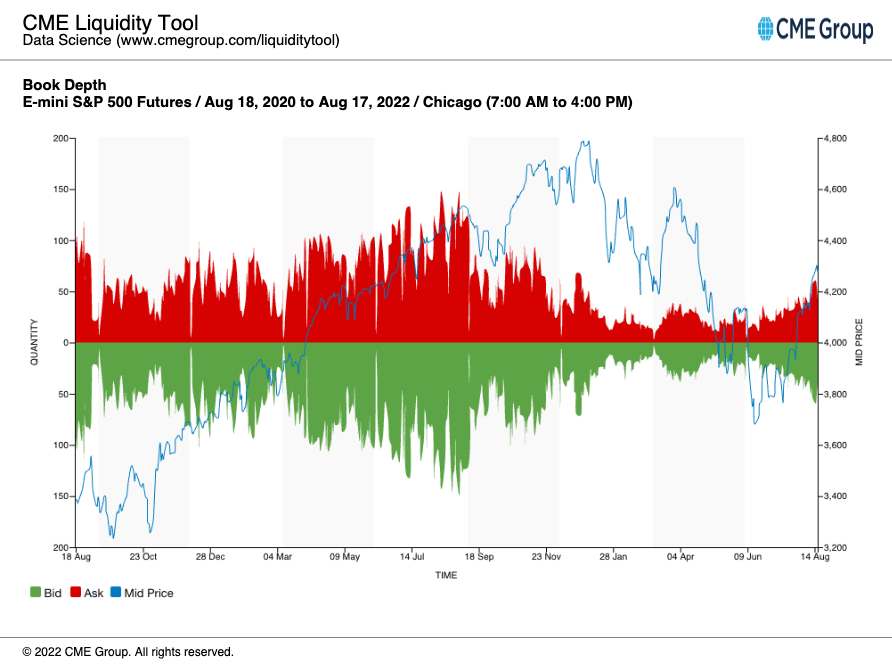The image size is (892, 667).
Task: Click the 'Ask' legend label
Action: click(x=93, y=593)
